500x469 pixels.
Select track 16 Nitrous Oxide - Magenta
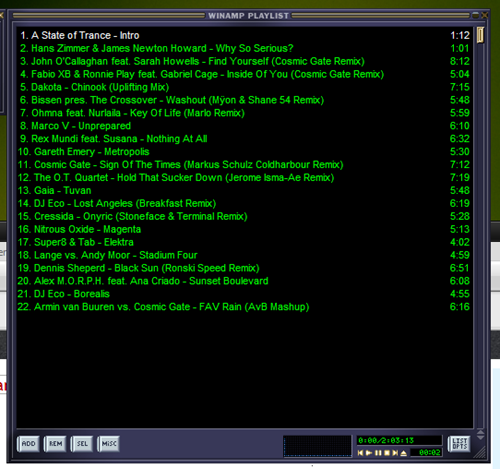[245, 229]
